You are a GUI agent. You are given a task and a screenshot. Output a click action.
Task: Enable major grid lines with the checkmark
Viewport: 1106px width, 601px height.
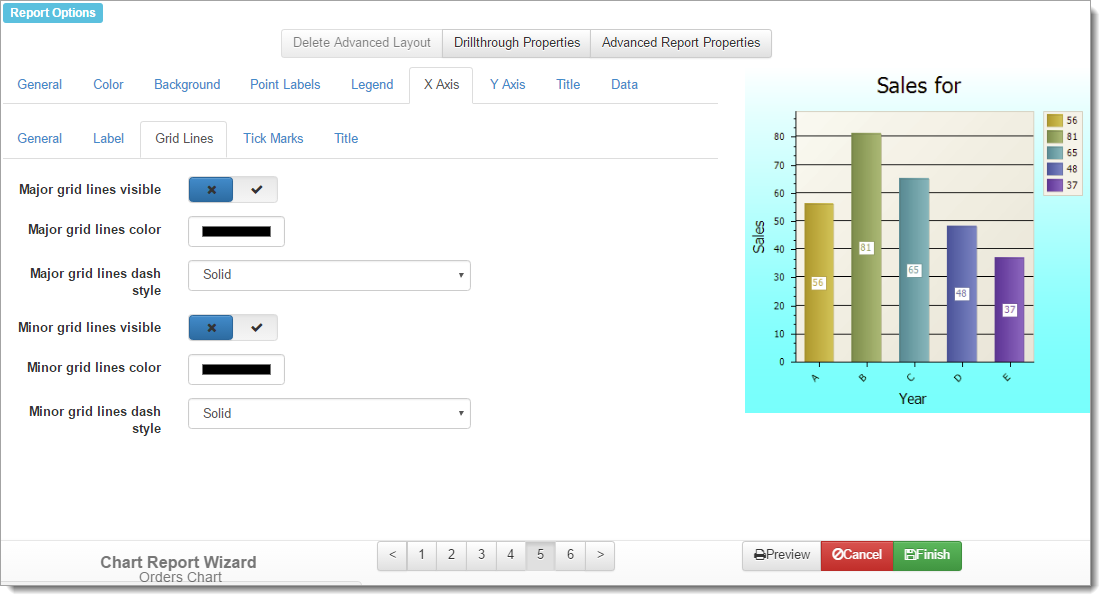click(256, 190)
